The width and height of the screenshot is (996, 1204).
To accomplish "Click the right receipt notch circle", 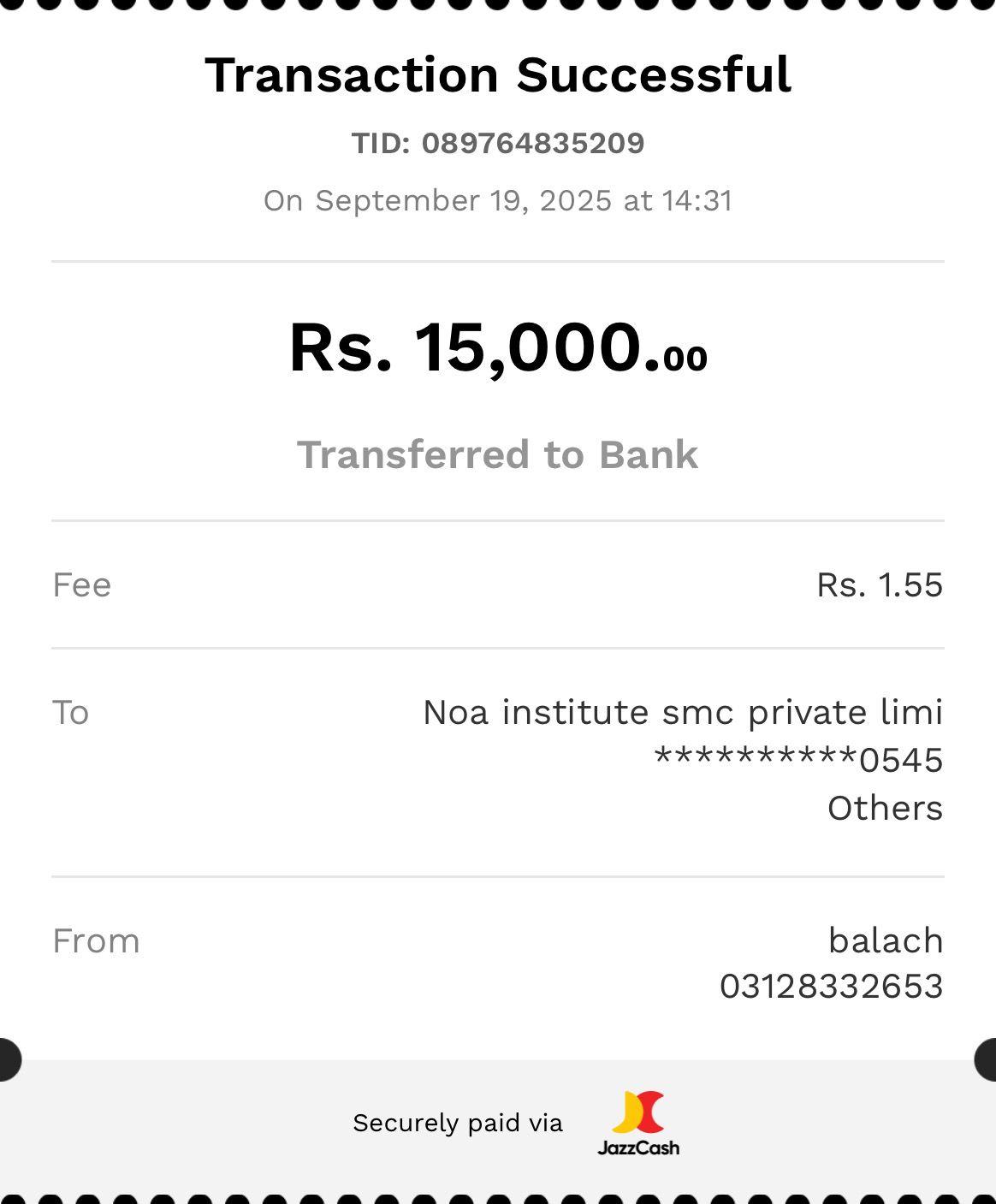I will 987,1059.
